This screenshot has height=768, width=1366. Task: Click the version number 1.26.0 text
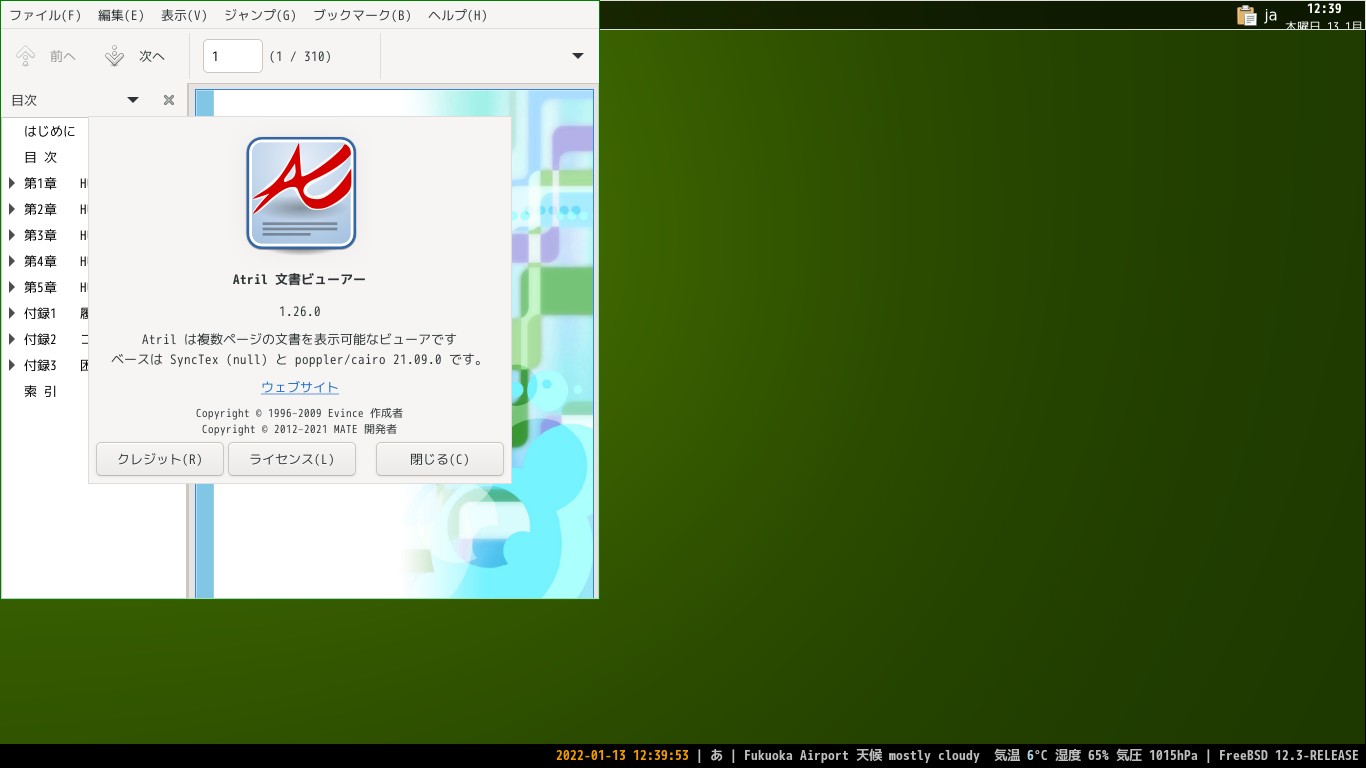tap(300, 311)
